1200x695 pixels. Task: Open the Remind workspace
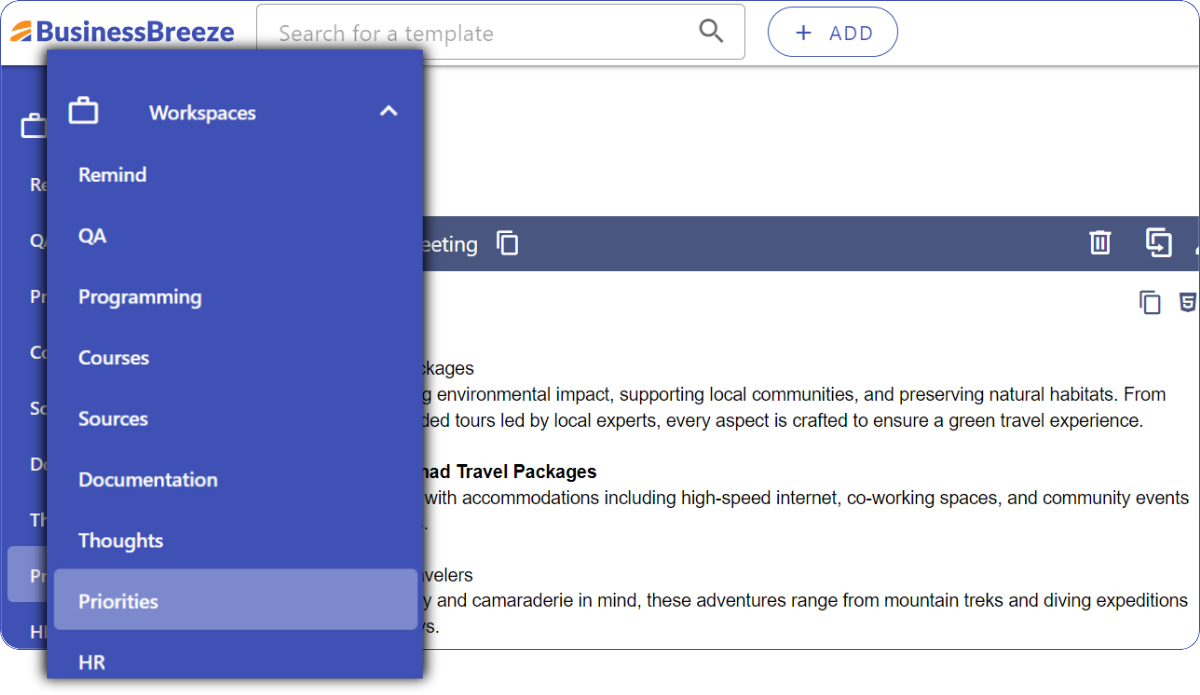[113, 175]
